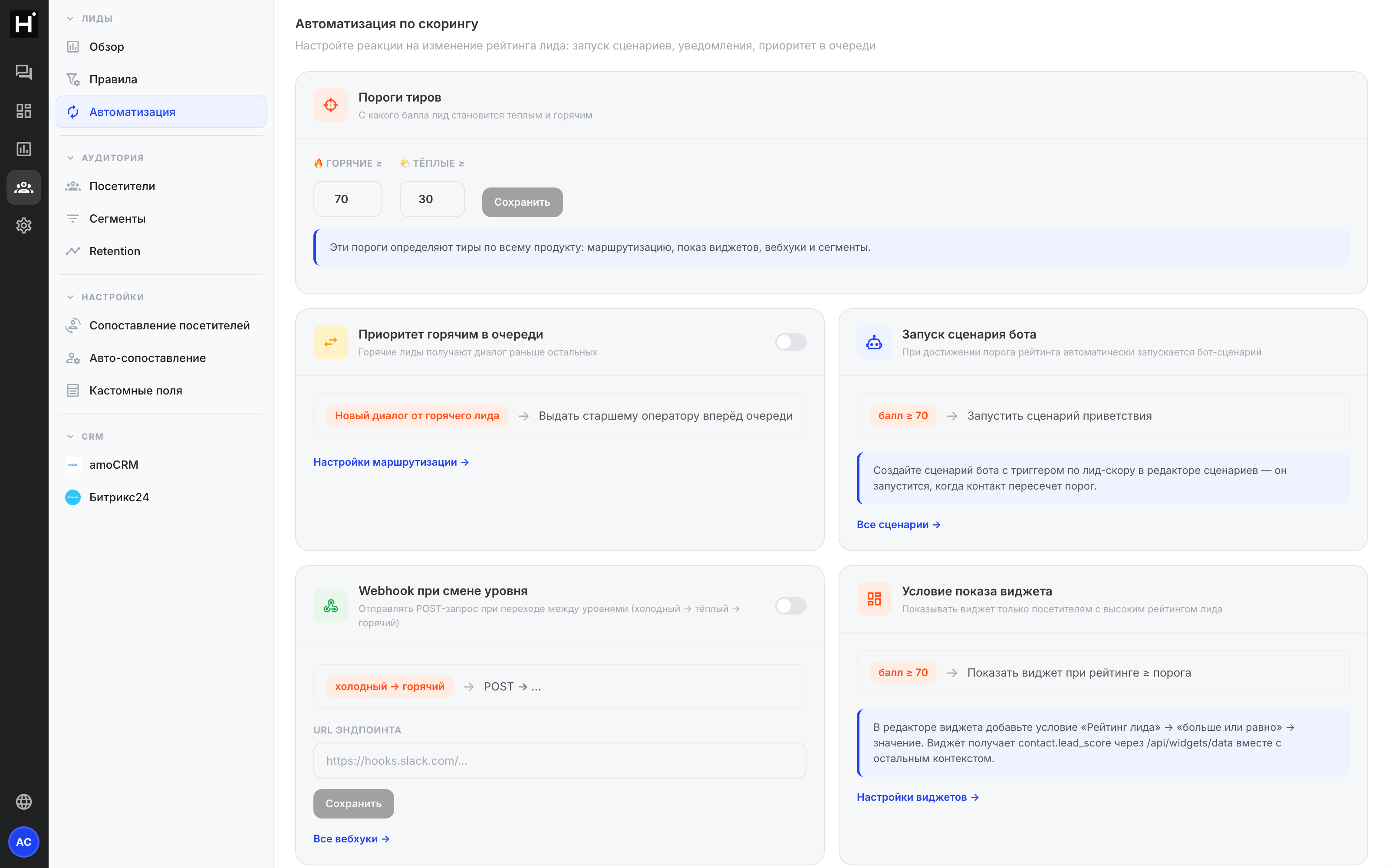Collapse the CRM section chevron

[x=70, y=436]
